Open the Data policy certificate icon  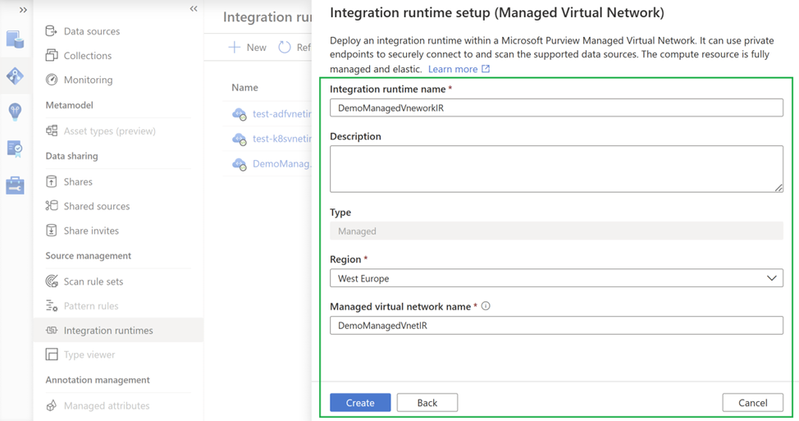point(15,148)
